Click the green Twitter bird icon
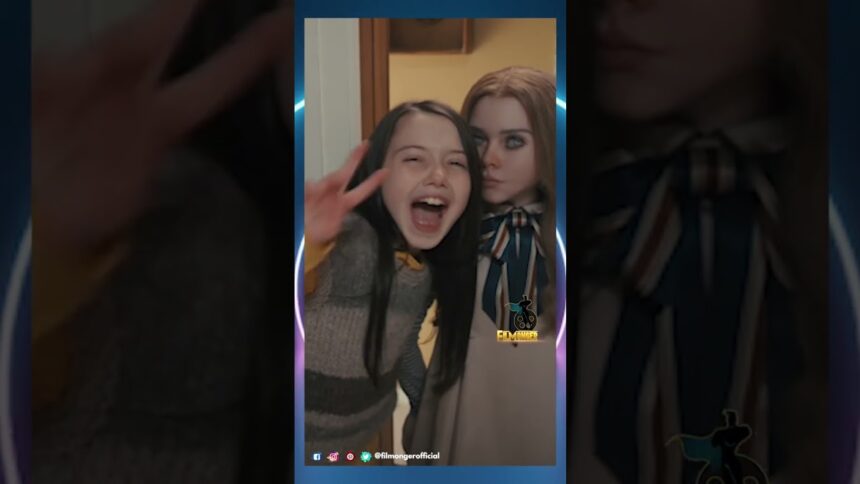This screenshot has height=484, width=860. click(366, 456)
